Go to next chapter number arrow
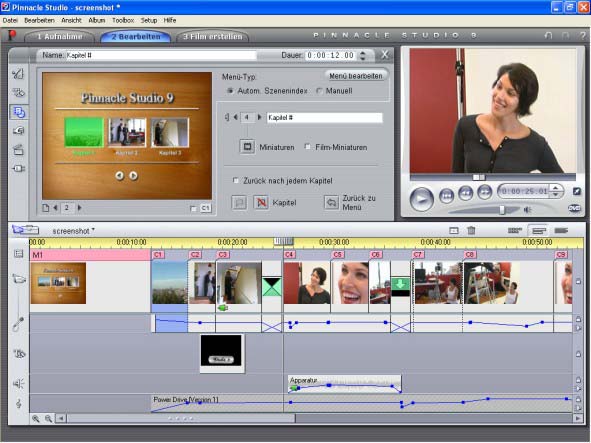Image resolution: width=591 pixels, height=443 pixels. [x=259, y=117]
